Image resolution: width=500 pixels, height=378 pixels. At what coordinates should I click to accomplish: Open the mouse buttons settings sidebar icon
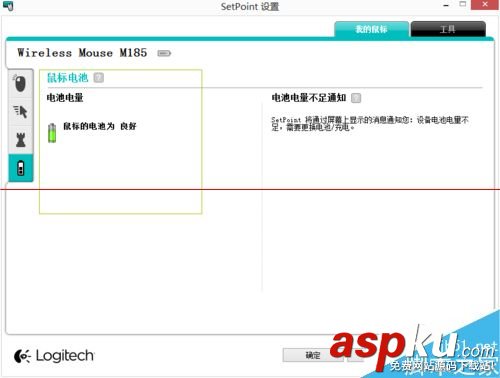[x=20, y=83]
